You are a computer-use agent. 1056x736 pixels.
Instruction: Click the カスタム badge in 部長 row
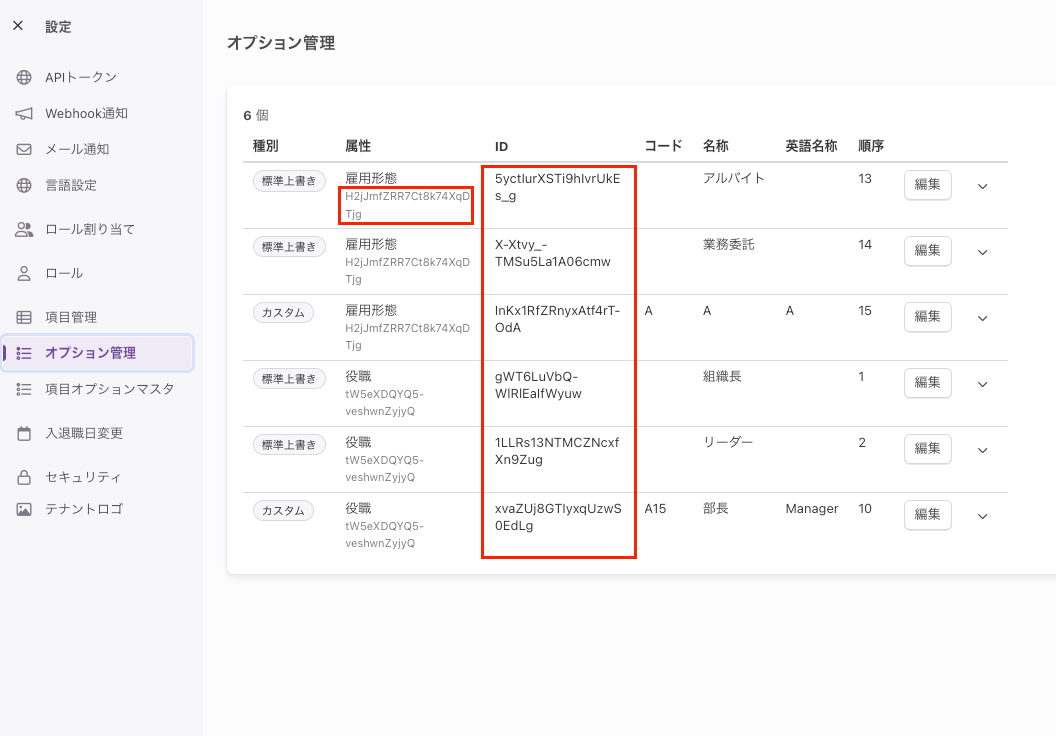pyautogui.click(x=284, y=510)
